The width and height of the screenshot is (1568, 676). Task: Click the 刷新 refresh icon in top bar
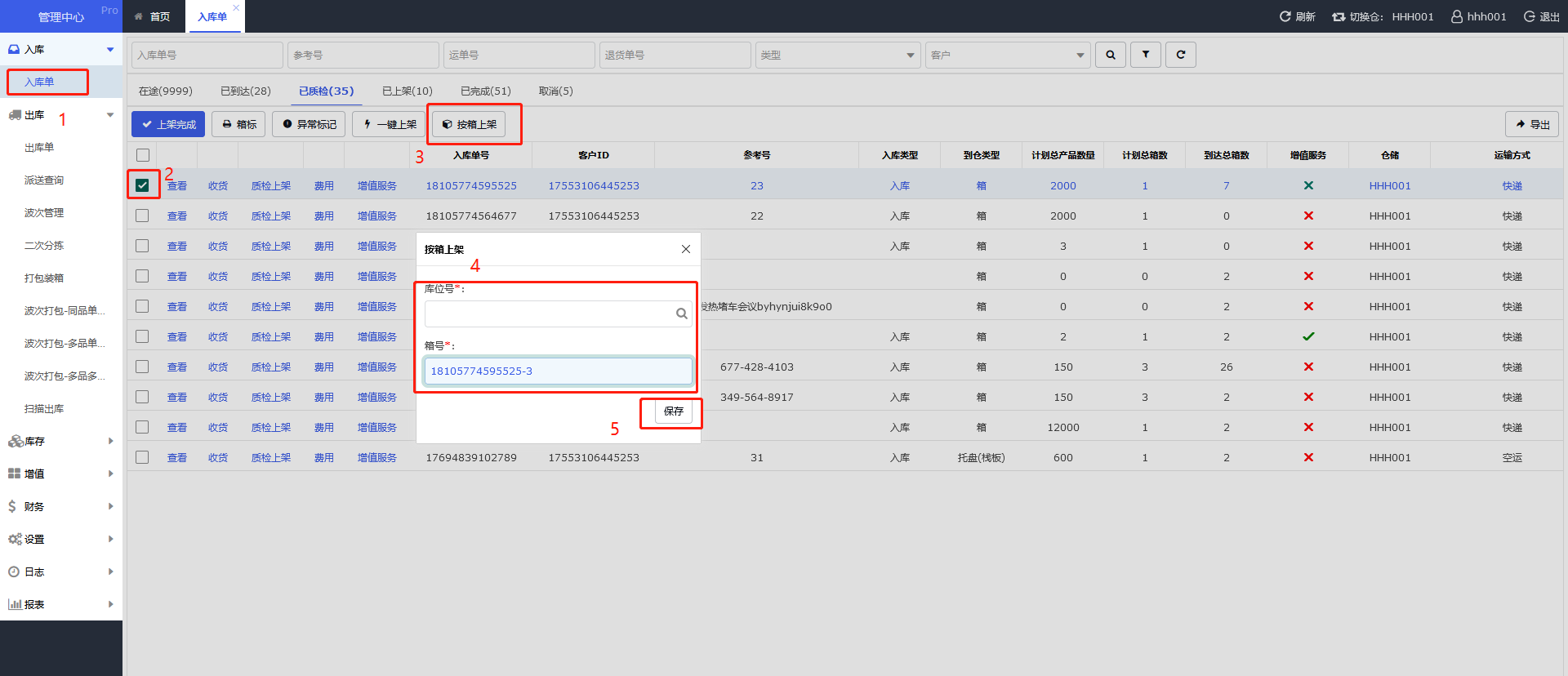pos(1285,16)
